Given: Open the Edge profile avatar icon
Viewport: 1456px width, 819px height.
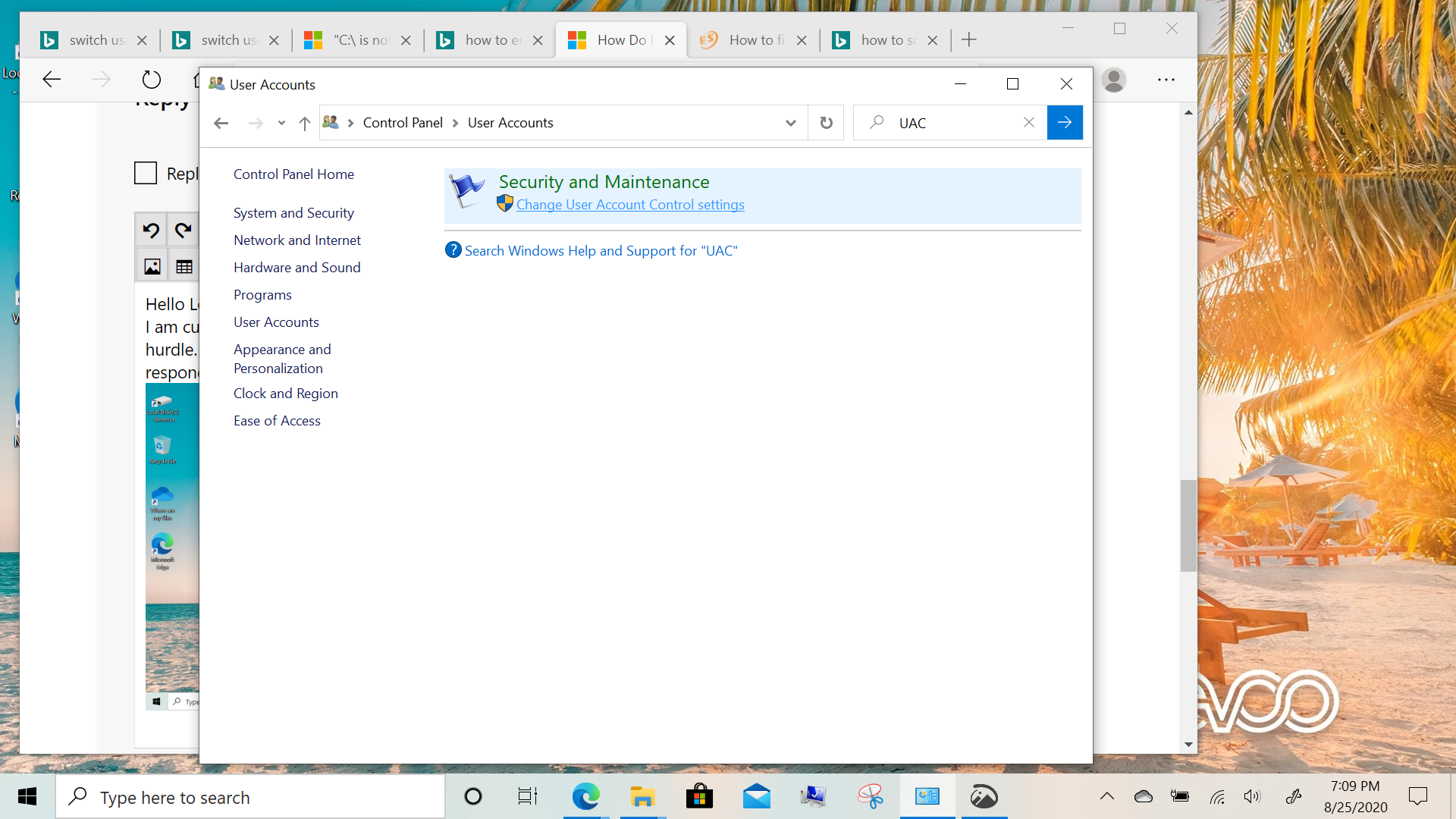Looking at the screenshot, I should [x=1113, y=80].
